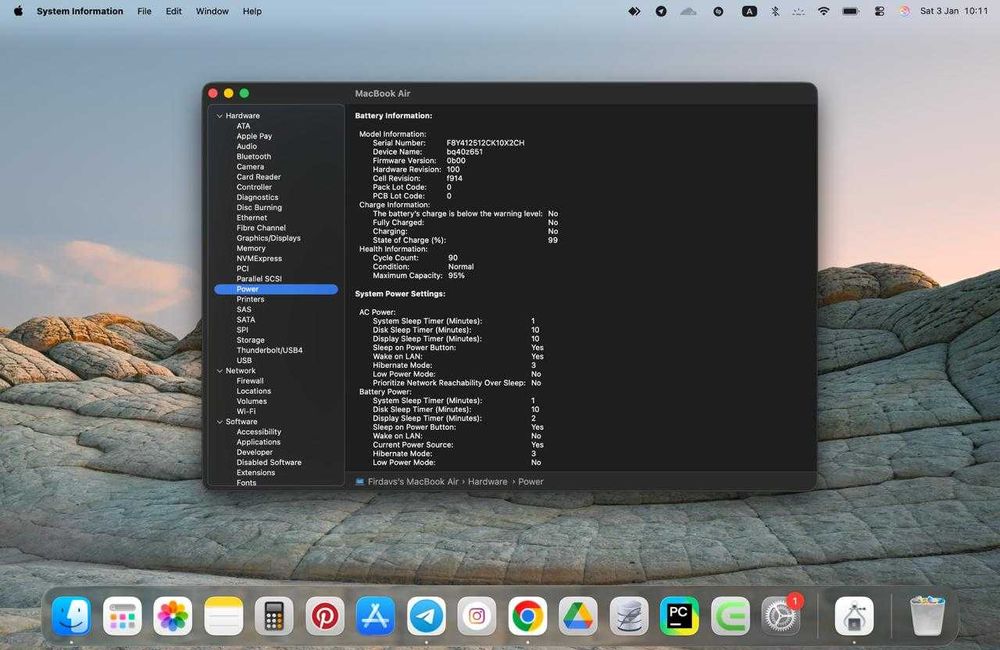Open Launchpad apps grid in Dock

pyautogui.click(x=122, y=616)
